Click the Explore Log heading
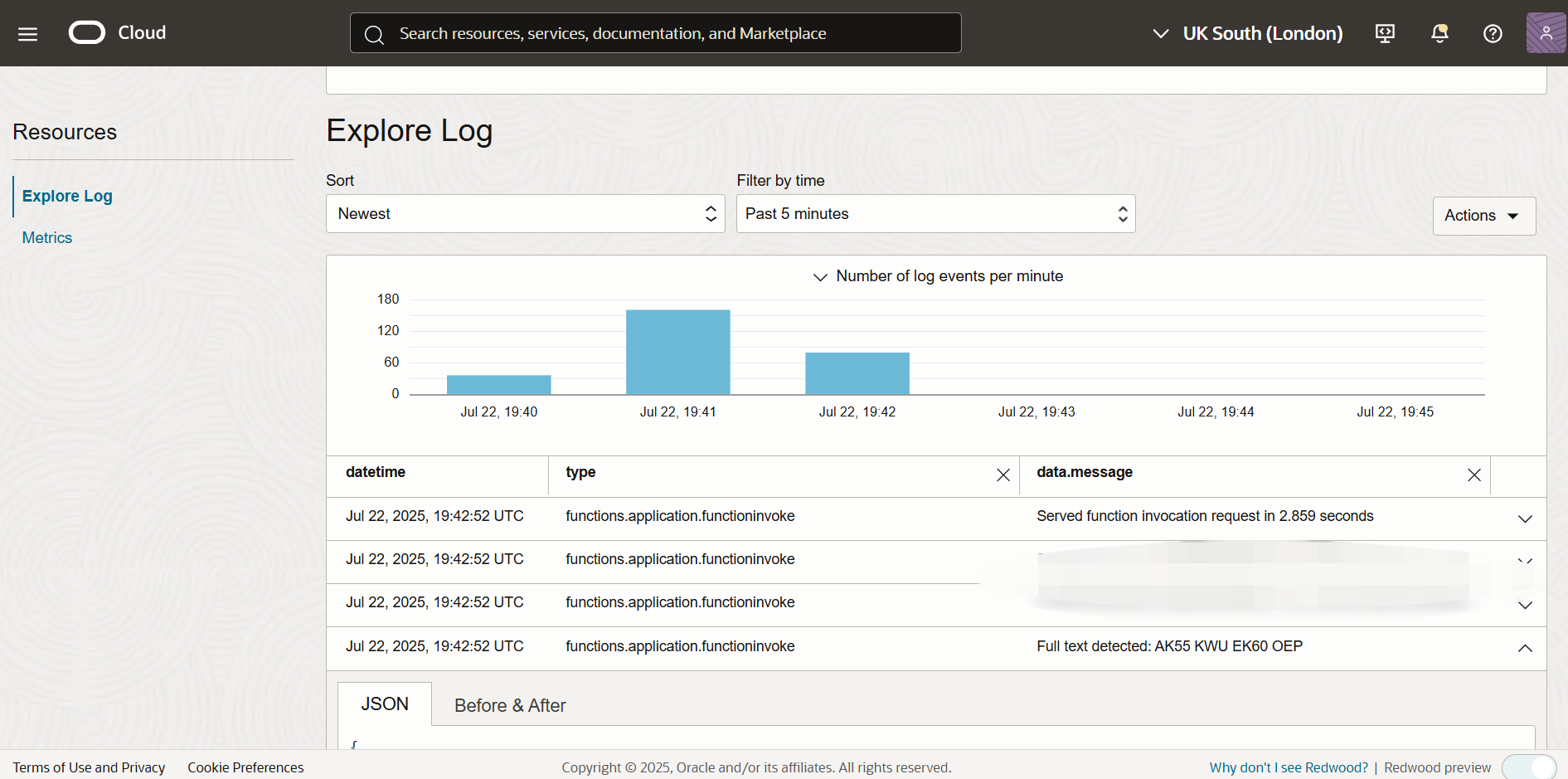This screenshot has height=779, width=1568. tap(410, 131)
